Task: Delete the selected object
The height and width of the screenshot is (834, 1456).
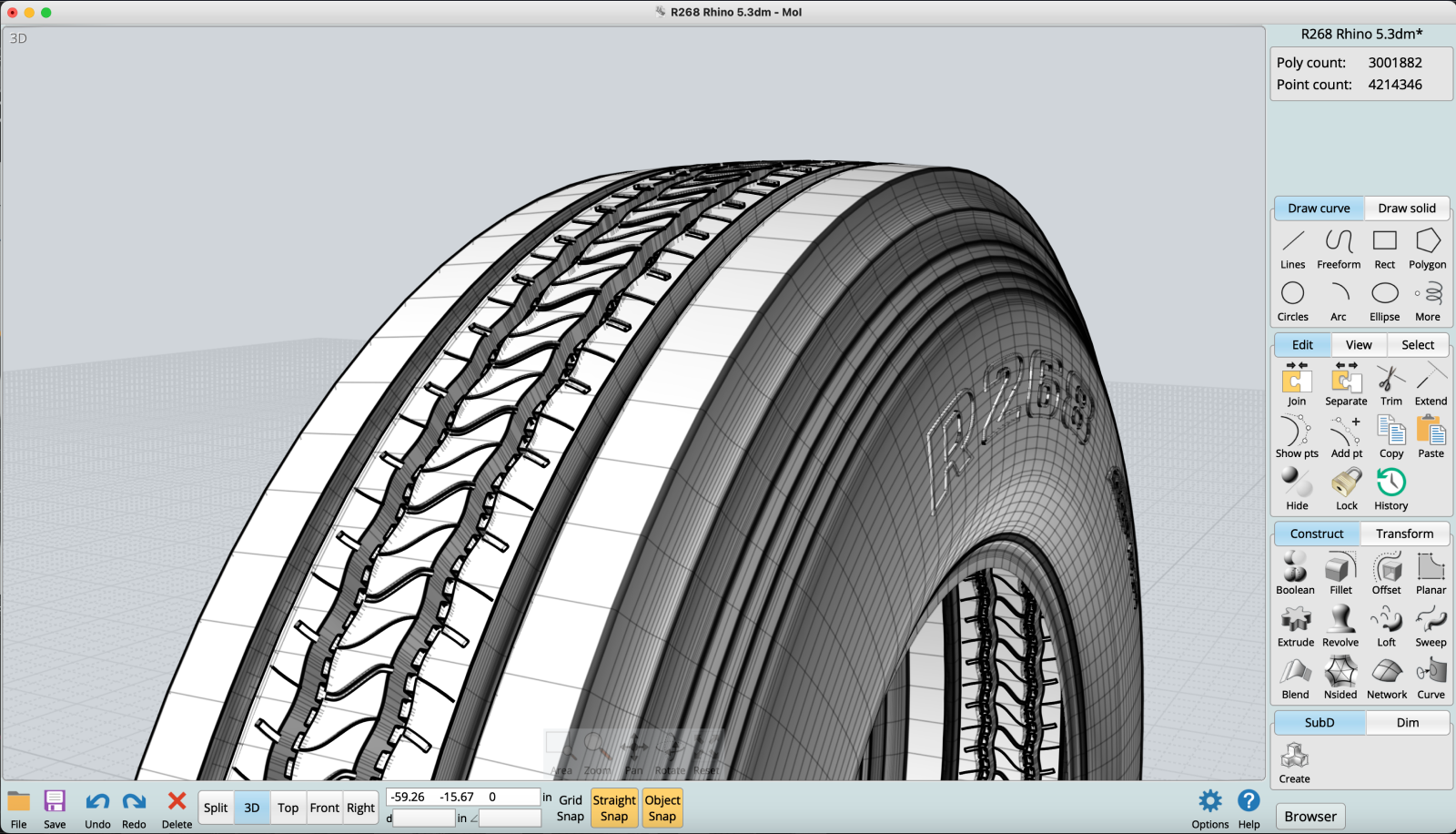Action: [177, 809]
